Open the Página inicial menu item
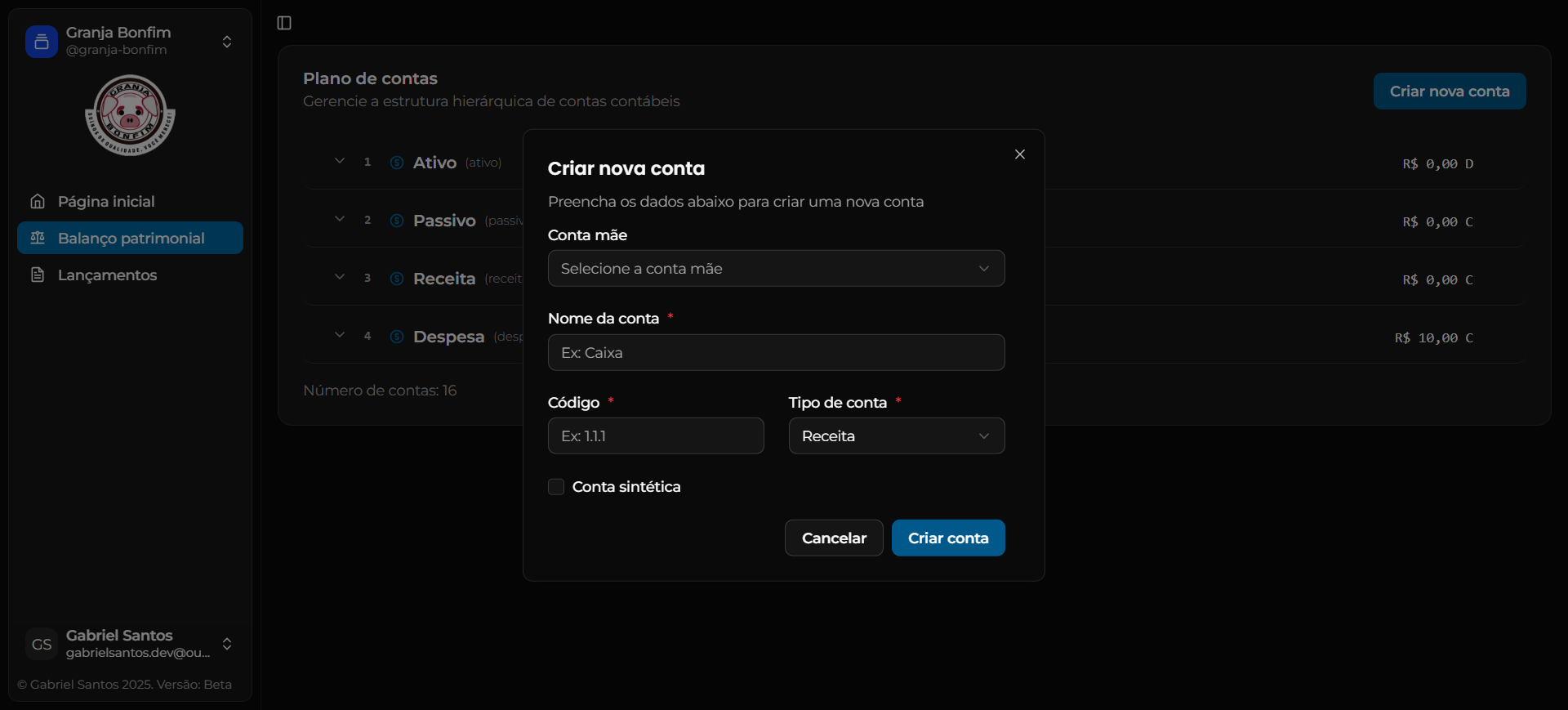This screenshot has width=1568, height=710. coord(106,202)
